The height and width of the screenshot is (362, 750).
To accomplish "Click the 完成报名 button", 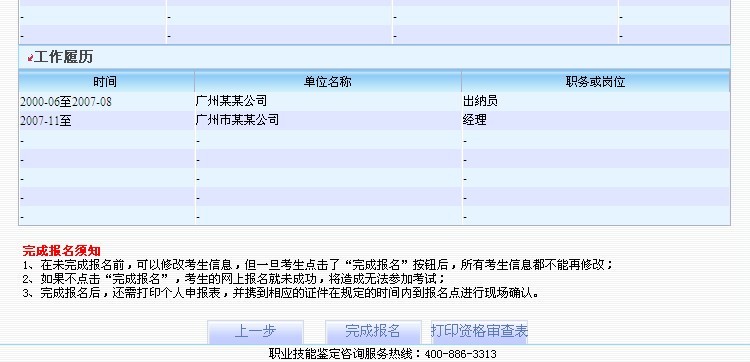I will [x=373, y=331].
